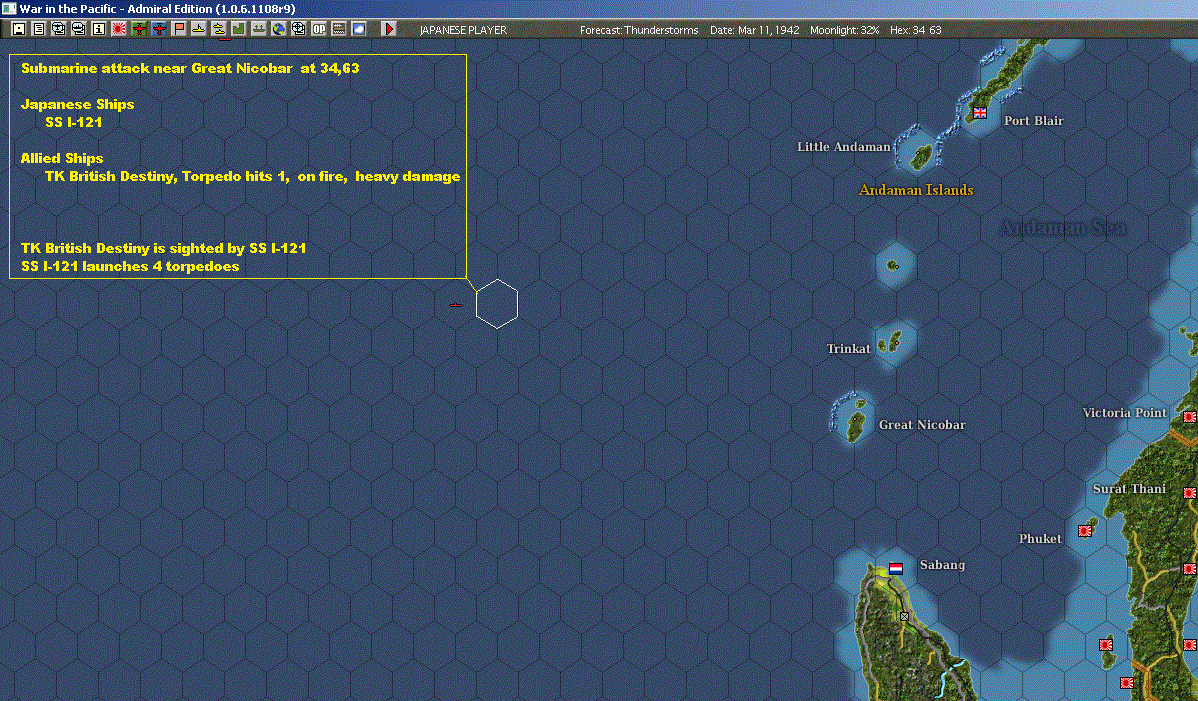1198x701 pixels.
Task: Click the third toolbar icon with aircraft screen
Action: click(x=59, y=29)
